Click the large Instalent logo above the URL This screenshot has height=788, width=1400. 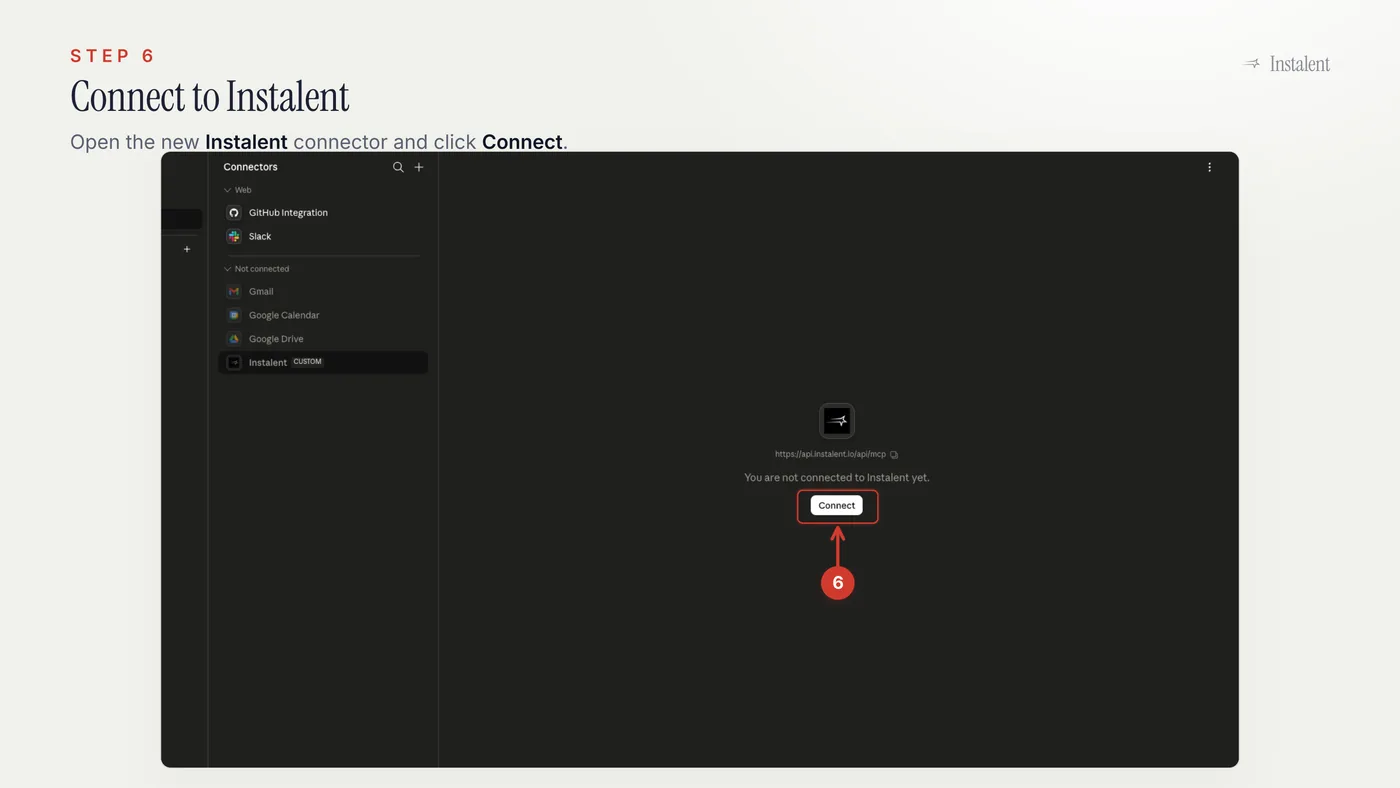837,421
